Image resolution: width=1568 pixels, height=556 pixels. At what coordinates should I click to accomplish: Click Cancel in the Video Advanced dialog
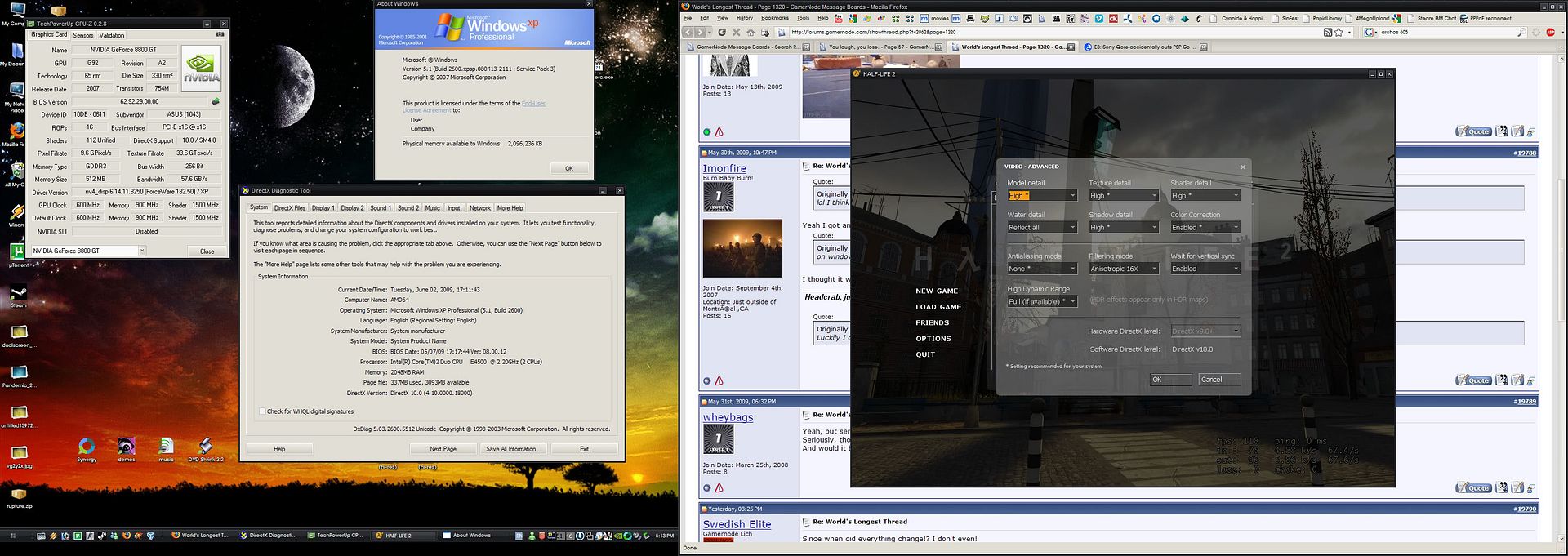(1219, 380)
